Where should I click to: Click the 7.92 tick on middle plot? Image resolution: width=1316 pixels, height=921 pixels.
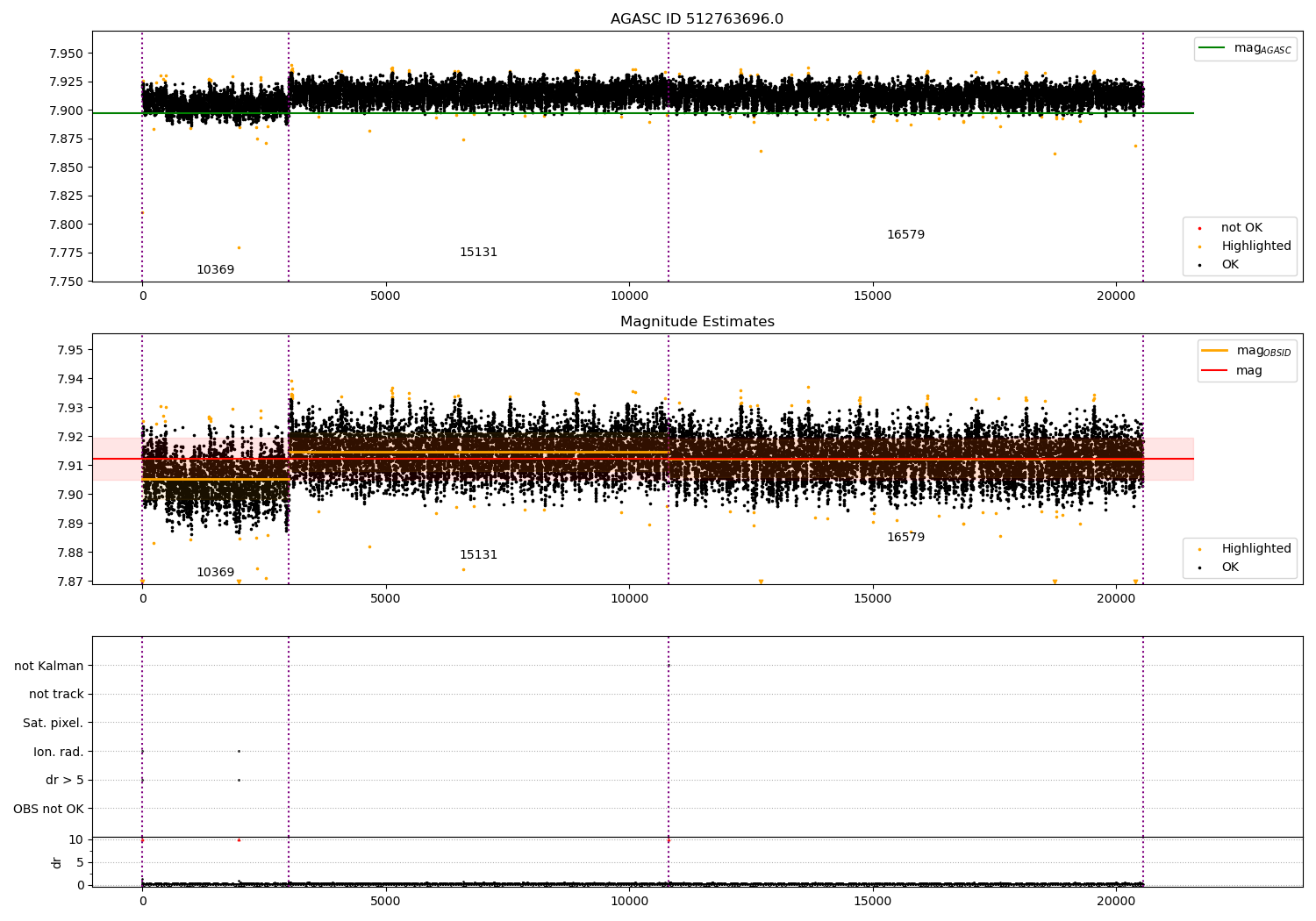69,437
